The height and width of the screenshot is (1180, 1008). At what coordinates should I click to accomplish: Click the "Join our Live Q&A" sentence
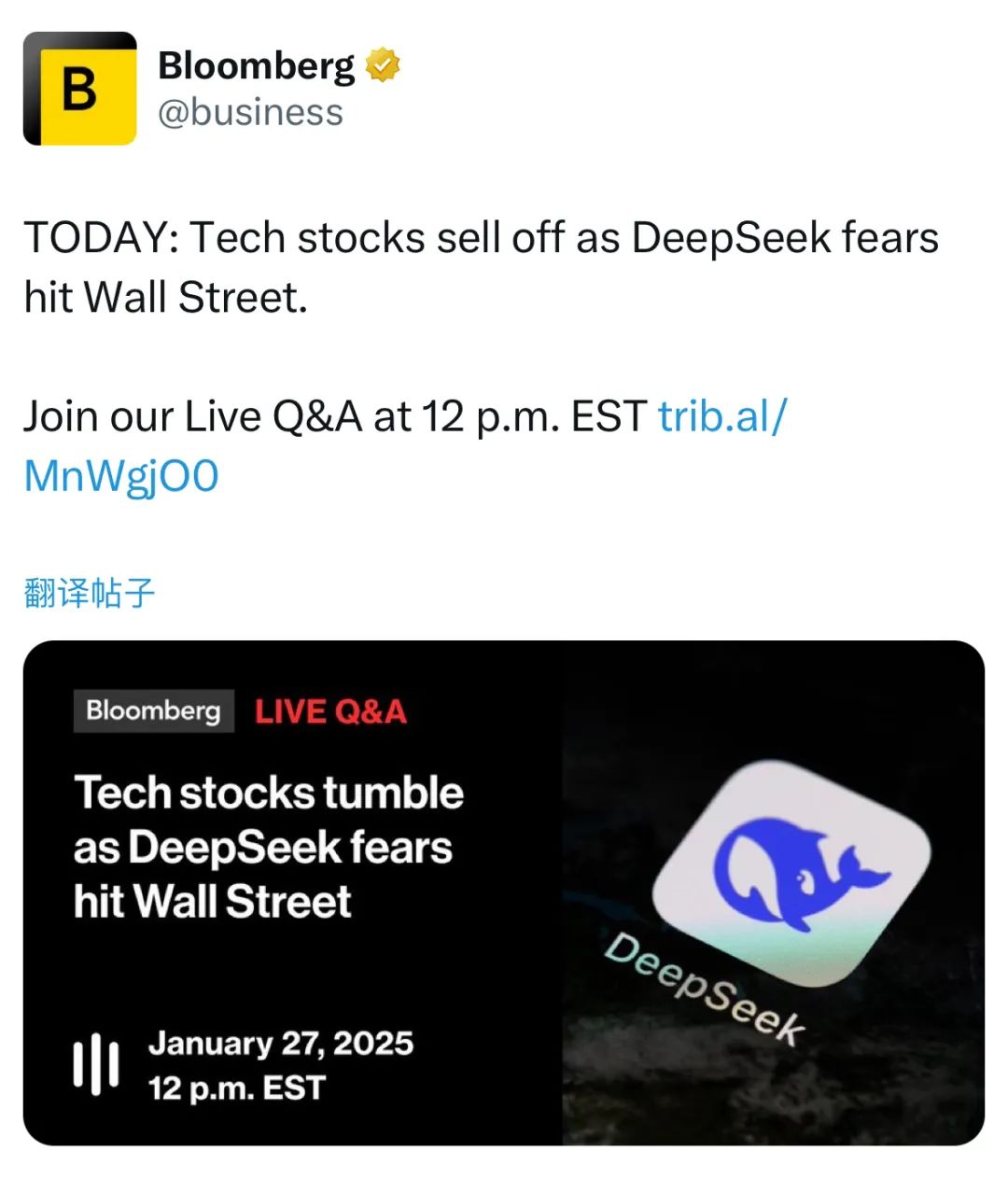(x=334, y=416)
